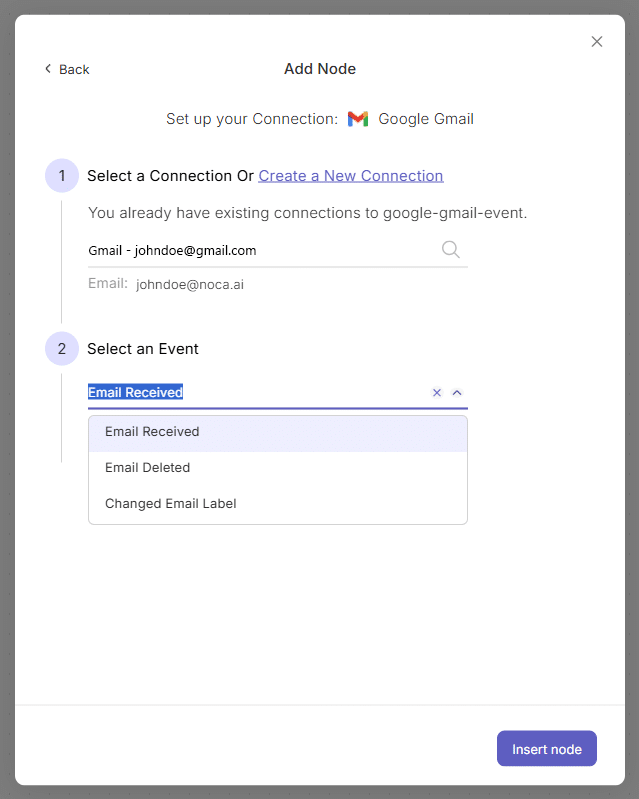Clear the selected event with the X icon
Screen dimensions: 639x799
point(437,392)
